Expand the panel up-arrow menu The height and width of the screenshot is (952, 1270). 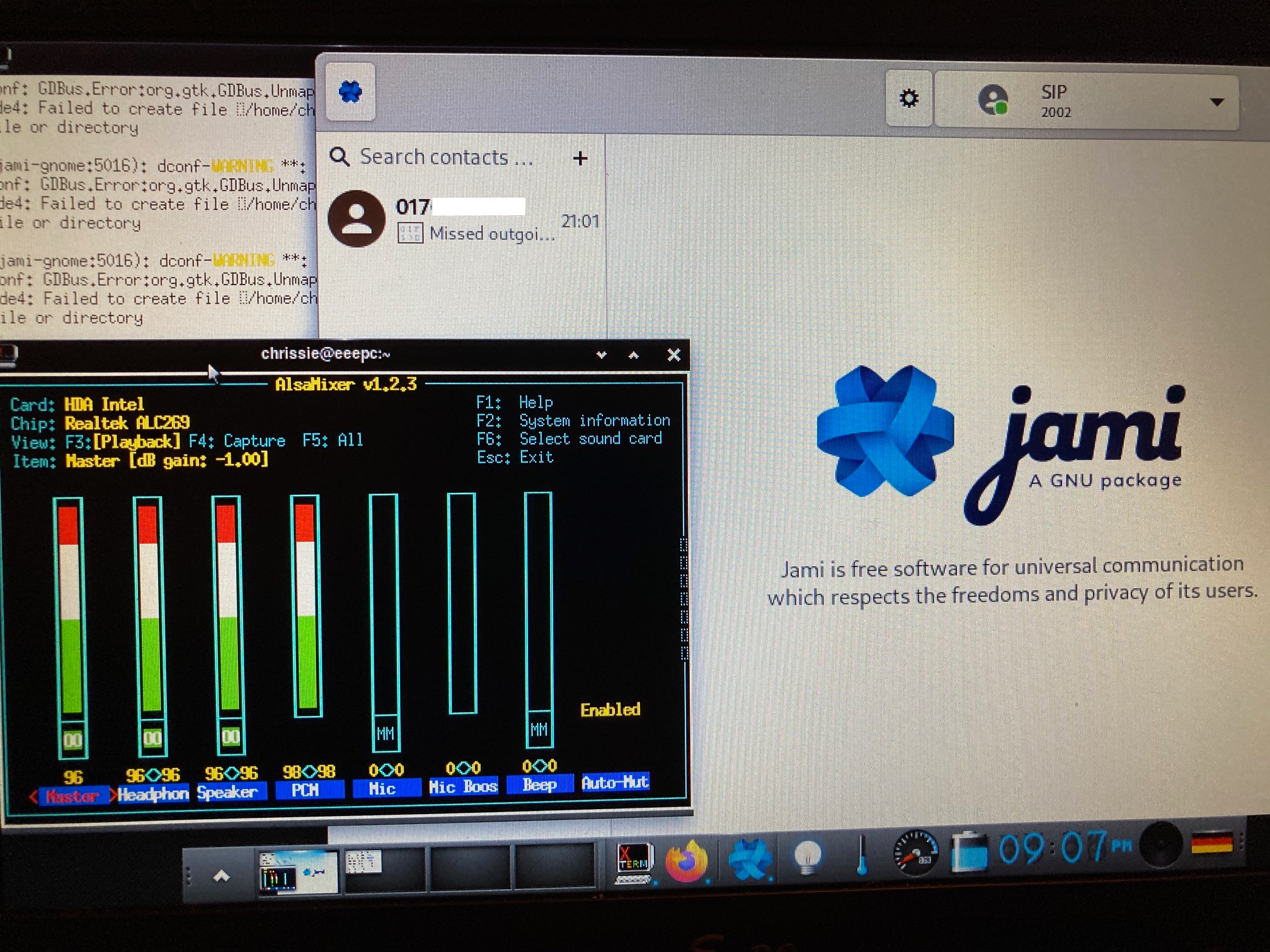click(x=221, y=876)
